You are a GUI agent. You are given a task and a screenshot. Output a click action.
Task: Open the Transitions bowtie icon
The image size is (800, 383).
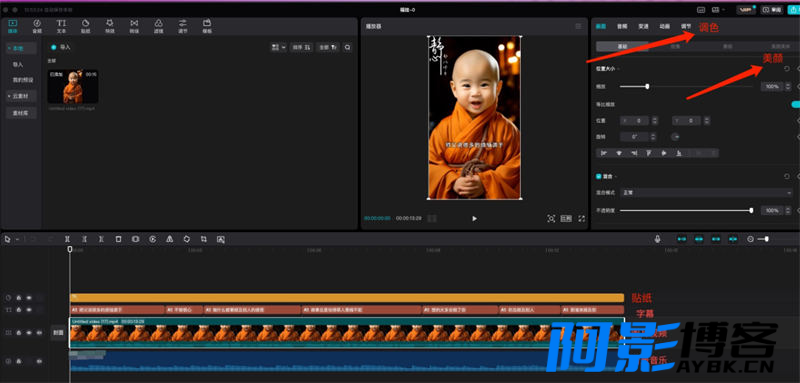pyautogui.click(x=134, y=26)
